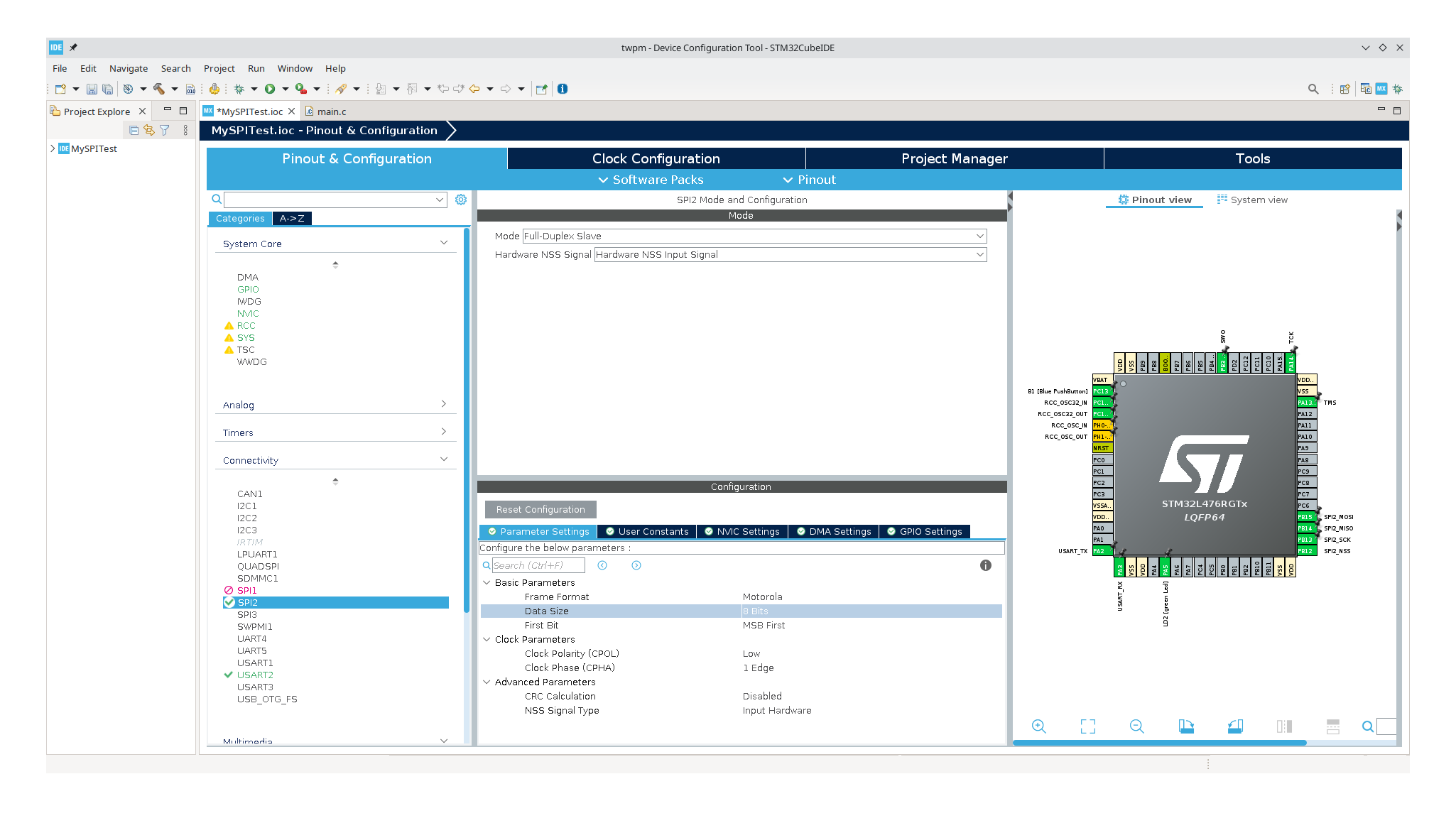
Task: Open the categories settings gear icon
Action: (x=461, y=200)
